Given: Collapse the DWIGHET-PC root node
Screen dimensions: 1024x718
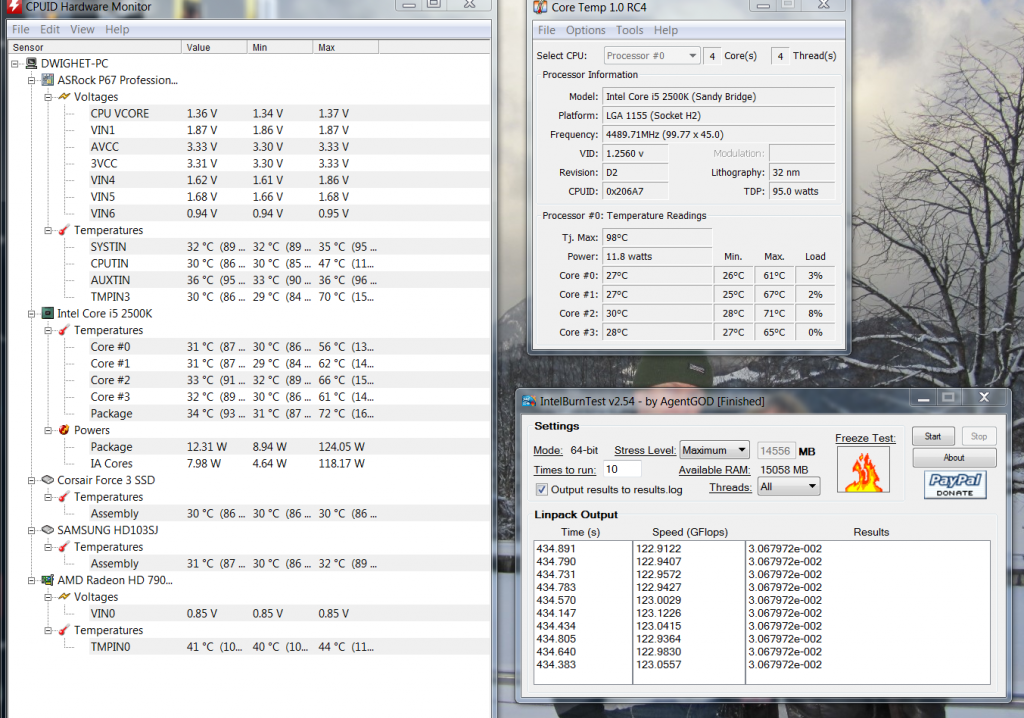Looking at the screenshot, I should tap(14, 63).
